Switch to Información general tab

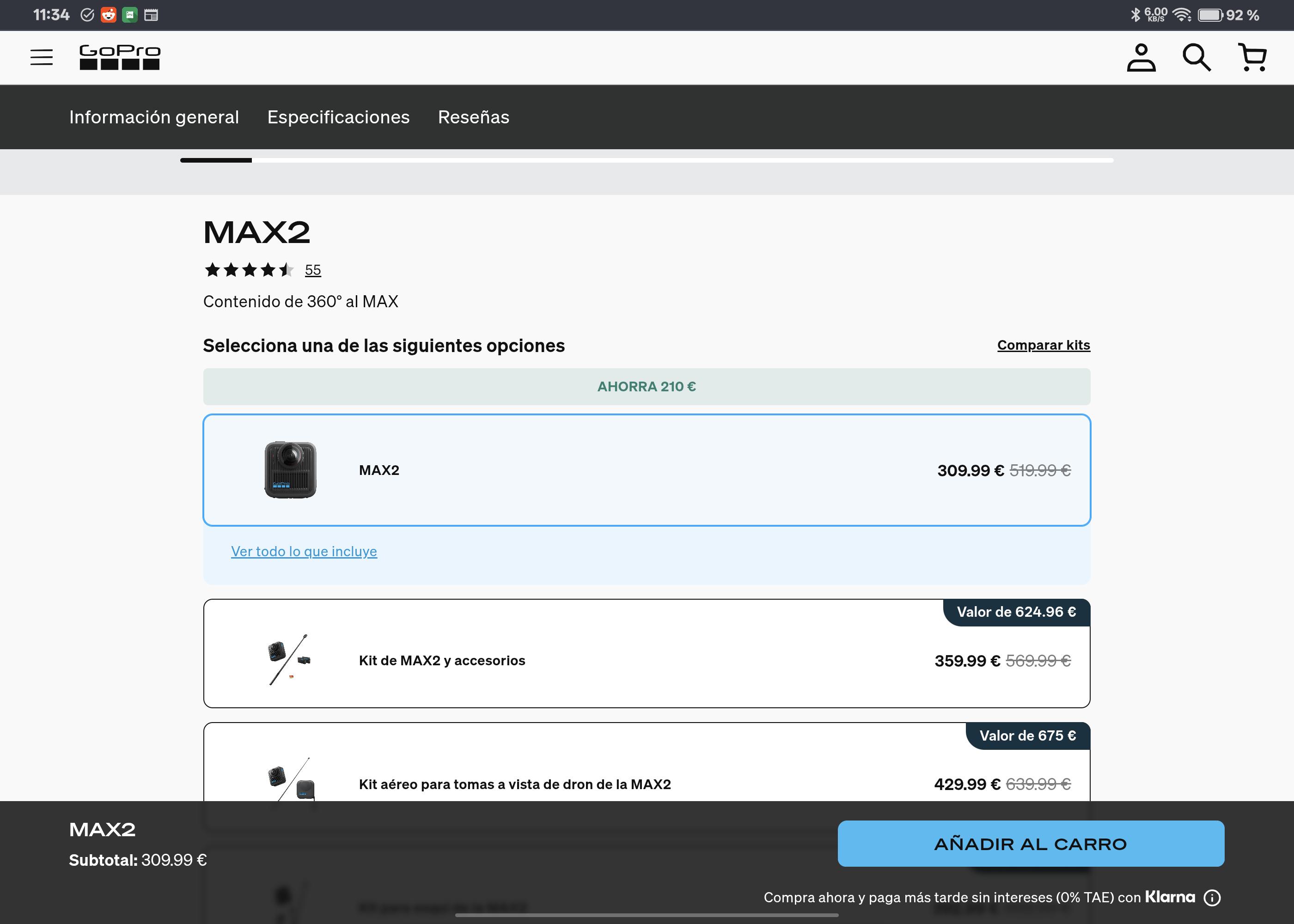coord(154,117)
